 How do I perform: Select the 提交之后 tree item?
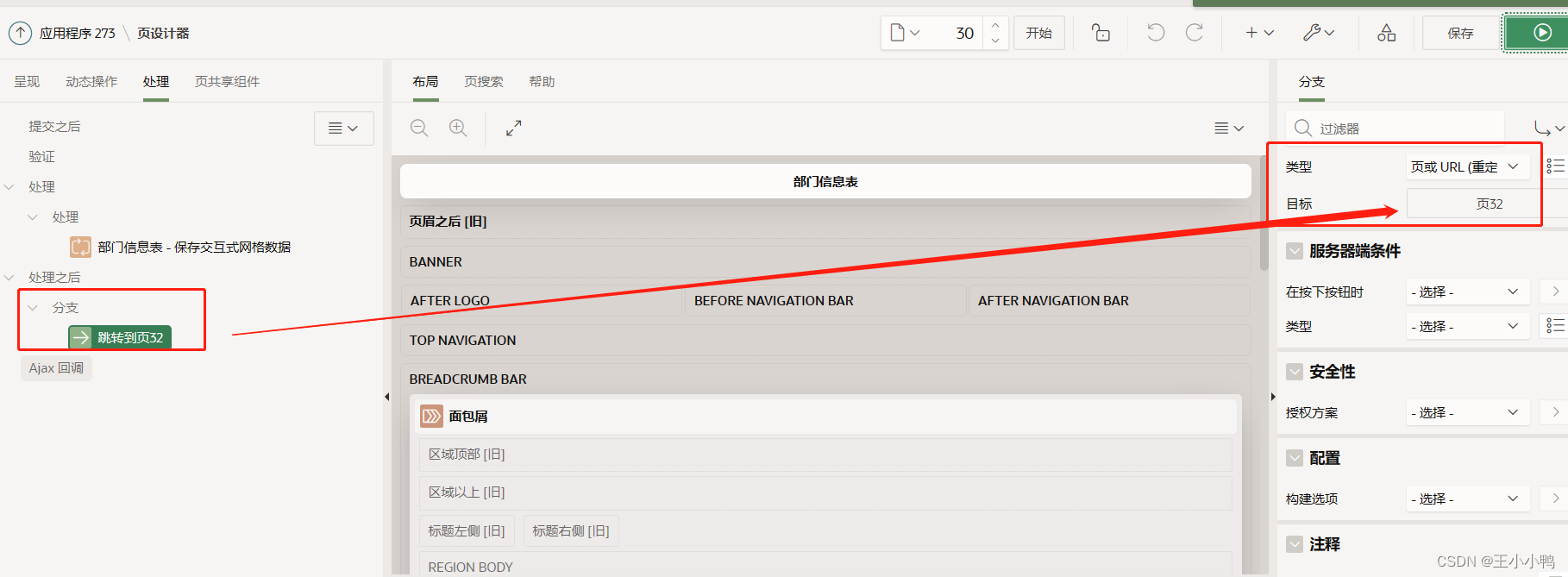[54, 127]
